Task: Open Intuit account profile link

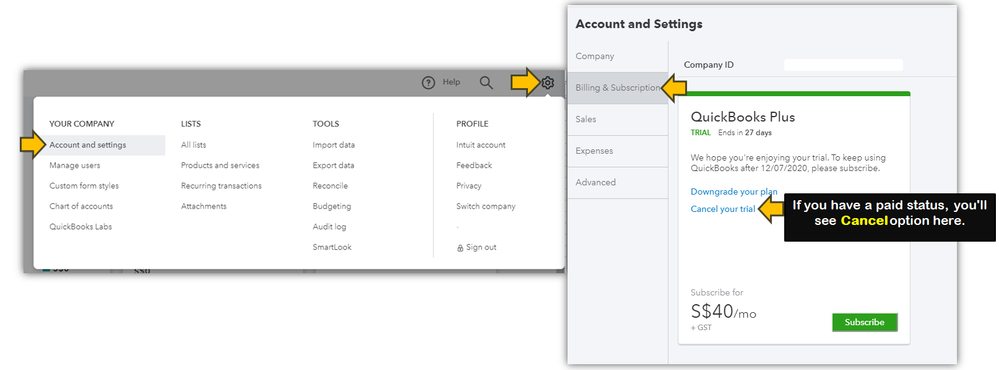Action: pyautogui.click(x=480, y=145)
